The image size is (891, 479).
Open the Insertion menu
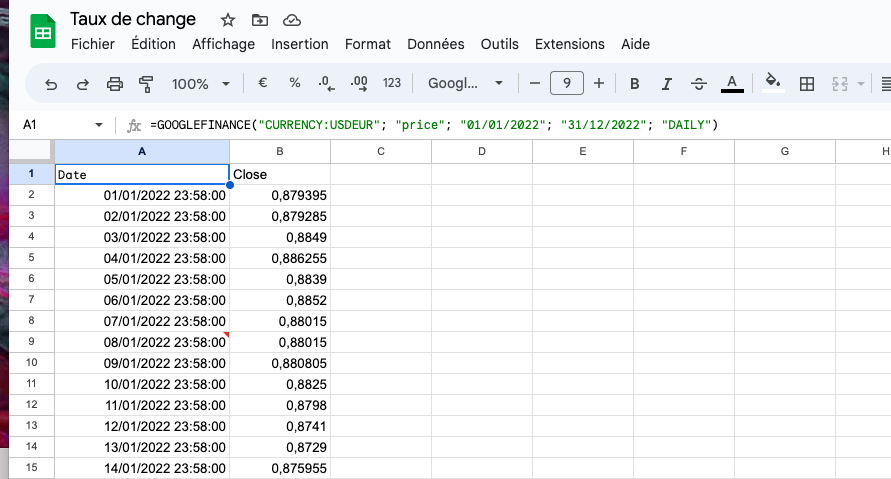(x=299, y=44)
